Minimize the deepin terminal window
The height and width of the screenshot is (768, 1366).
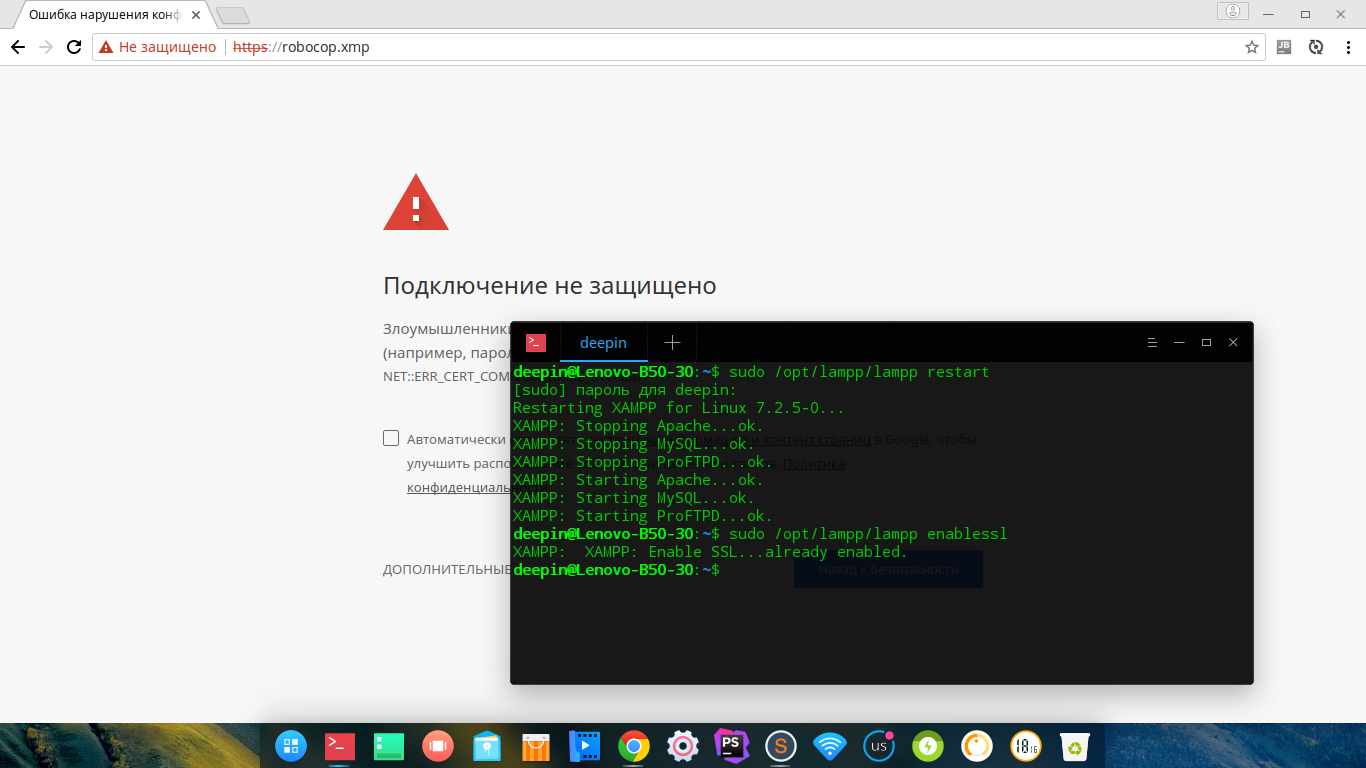[x=1179, y=342]
